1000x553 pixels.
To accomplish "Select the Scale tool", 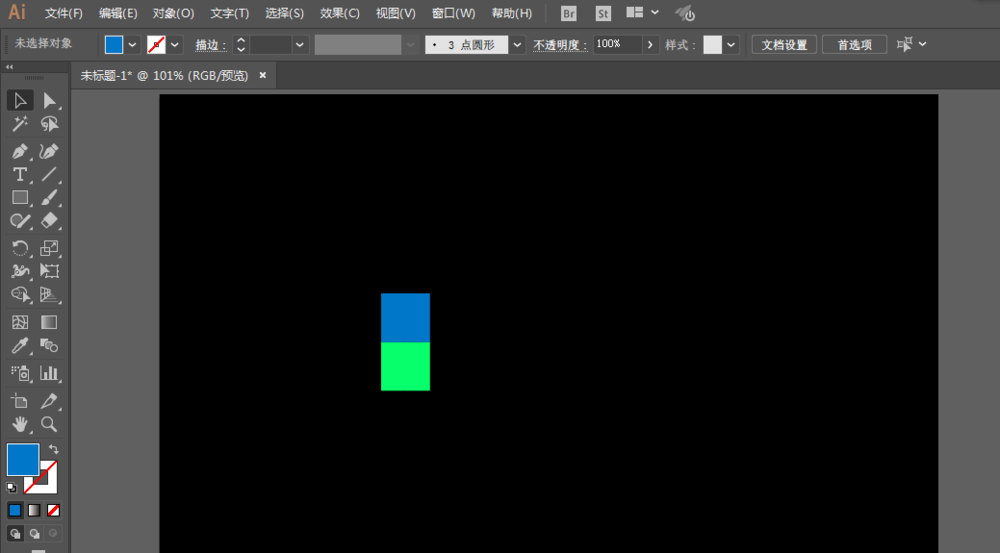I will [x=49, y=248].
